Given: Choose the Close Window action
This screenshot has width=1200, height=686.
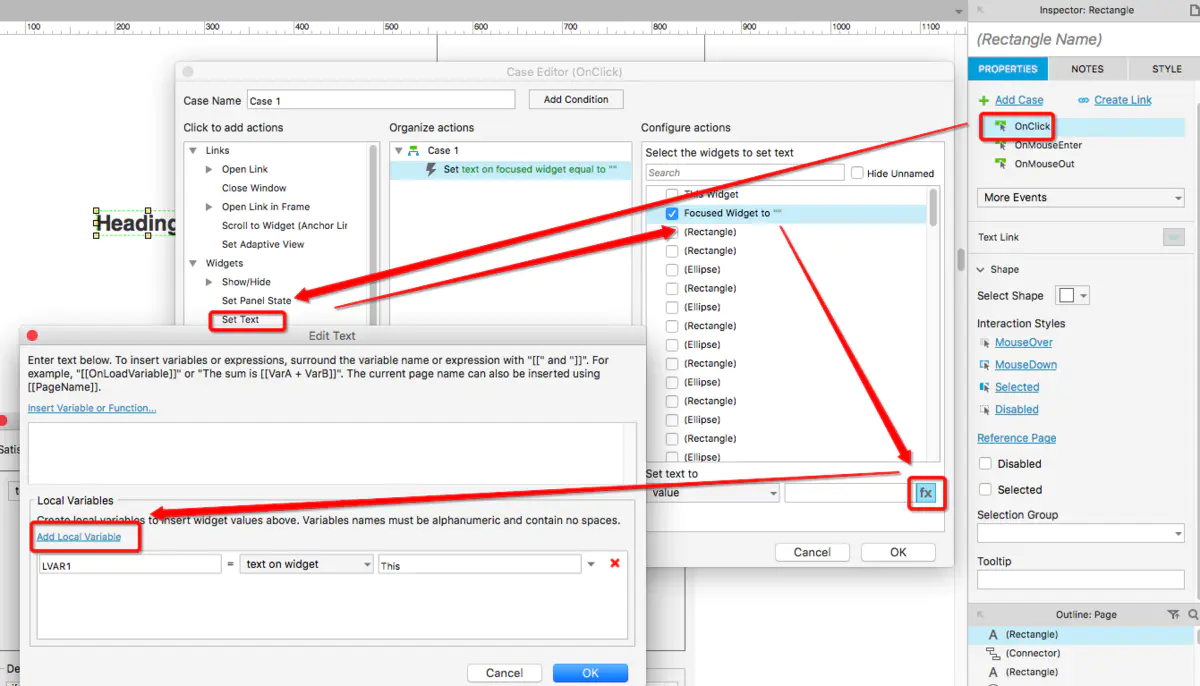Looking at the screenshot, I should click(254, 188).
